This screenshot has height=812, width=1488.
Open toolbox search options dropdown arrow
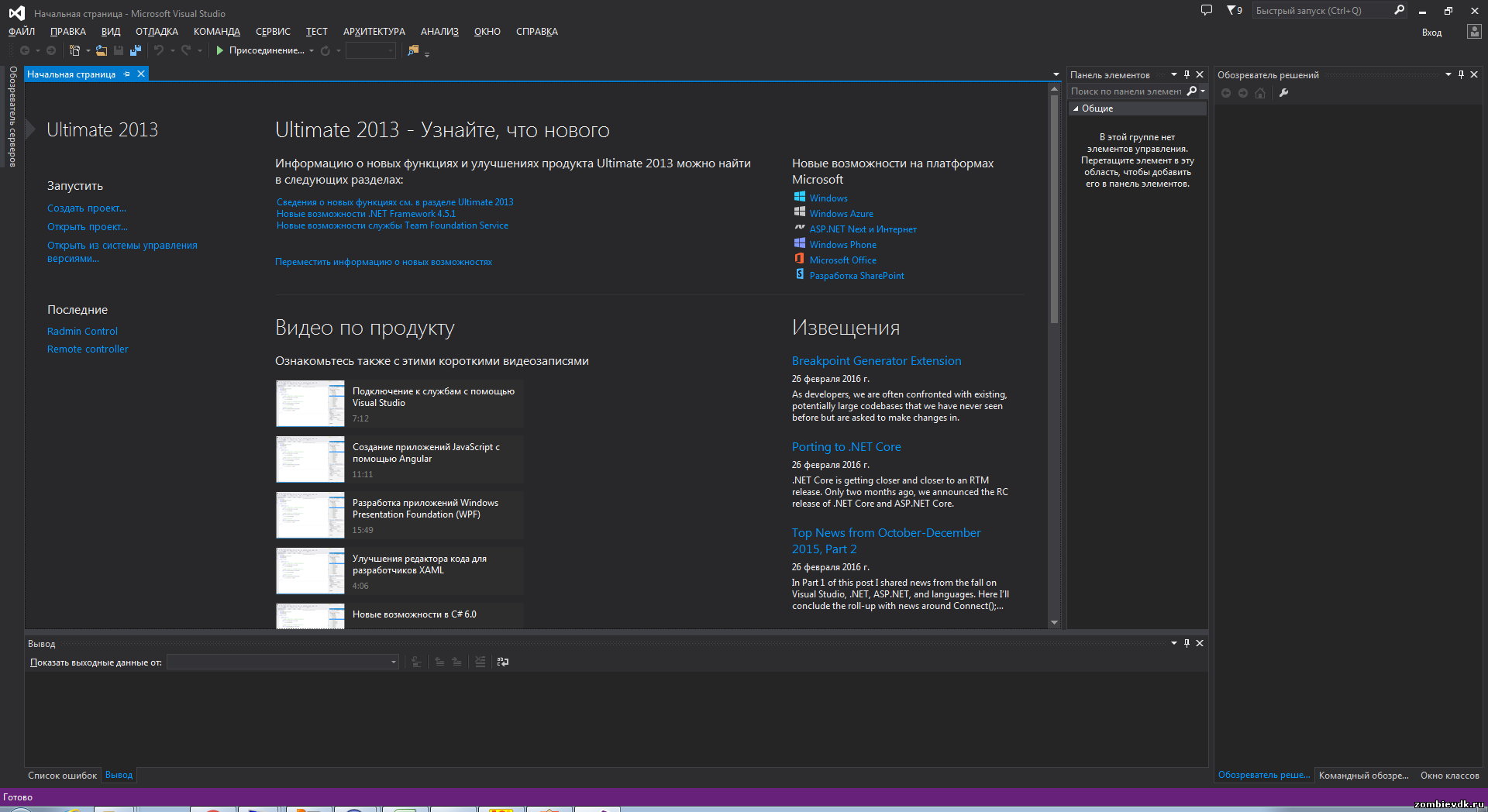1203,91
